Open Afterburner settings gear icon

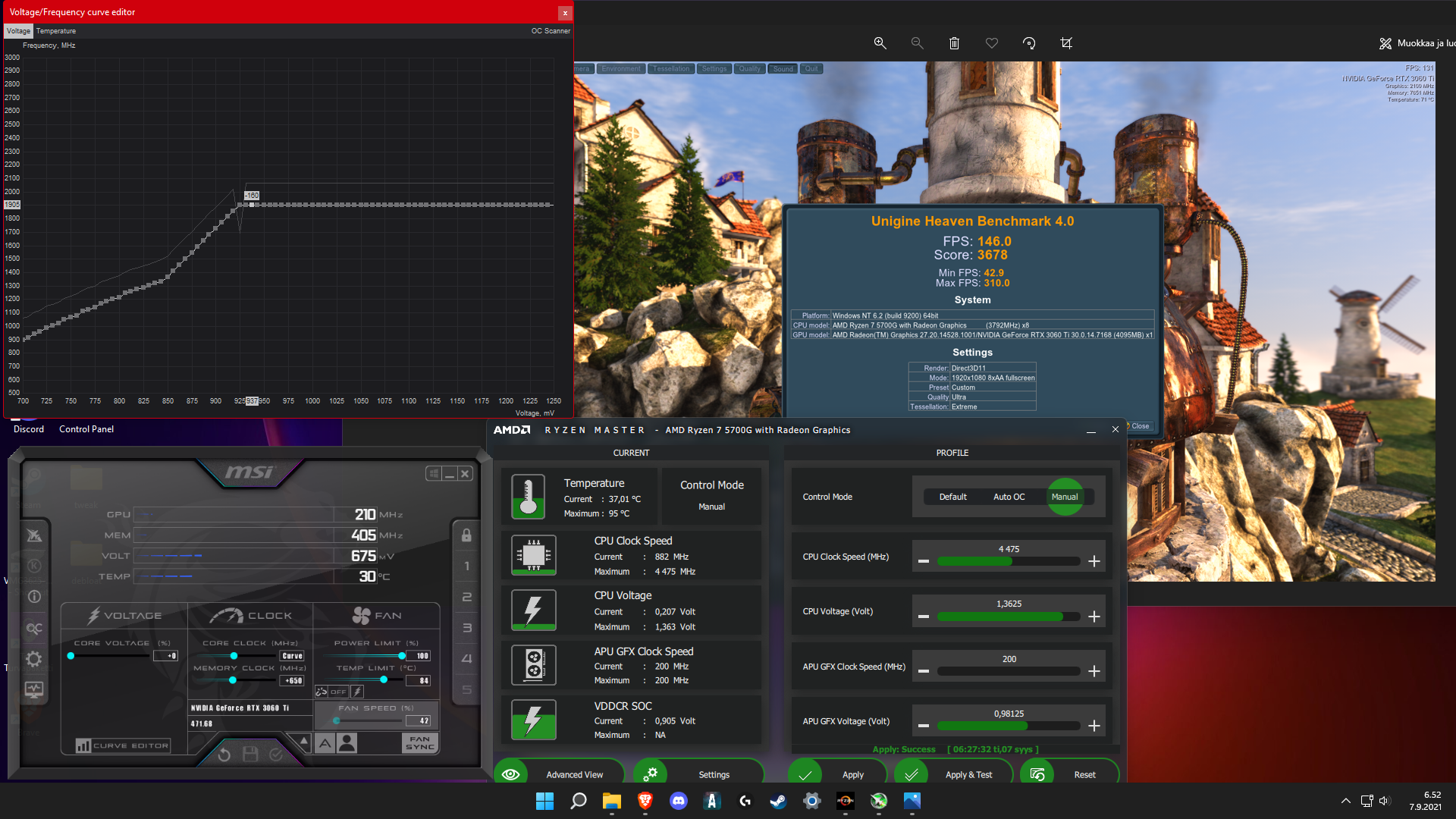[x=33, y=659]
